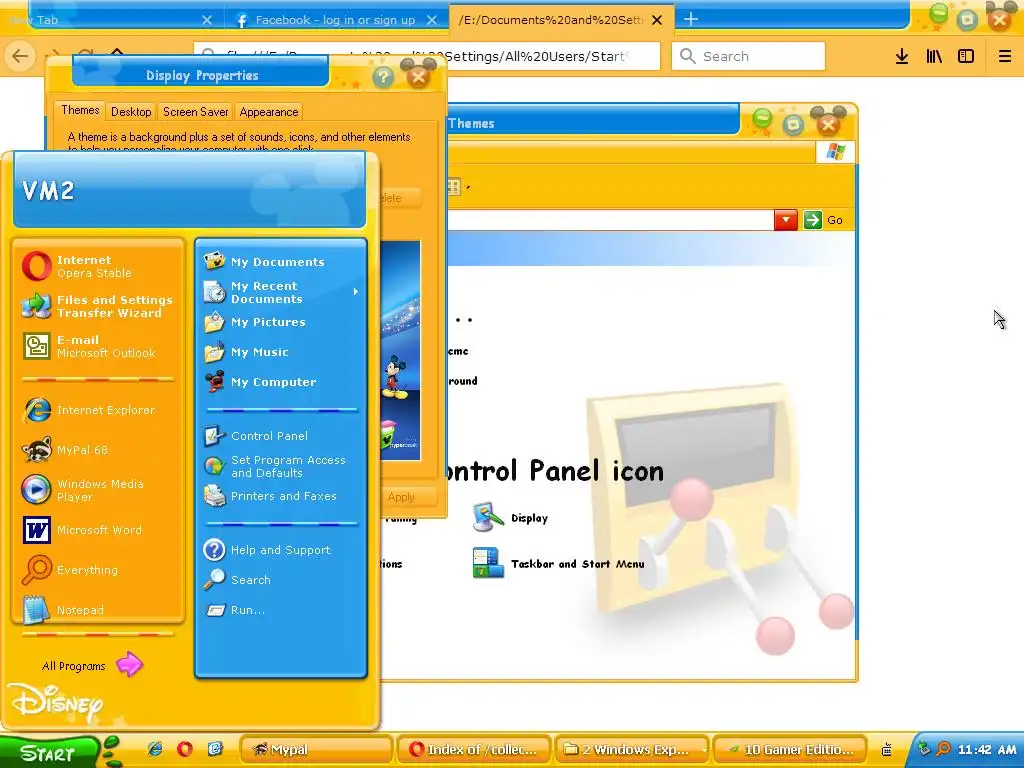Screen dimensions: 1024x768
Task: Click the Display control panel icon
Action: click(510, 518)
